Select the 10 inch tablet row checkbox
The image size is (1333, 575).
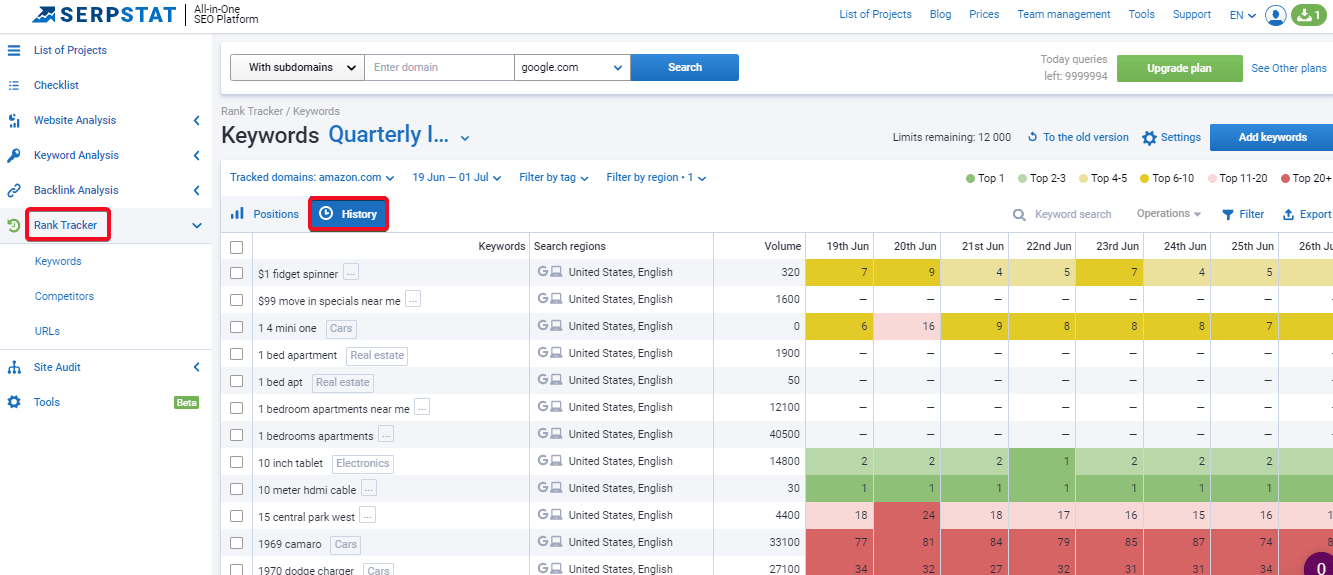[237, 462]
